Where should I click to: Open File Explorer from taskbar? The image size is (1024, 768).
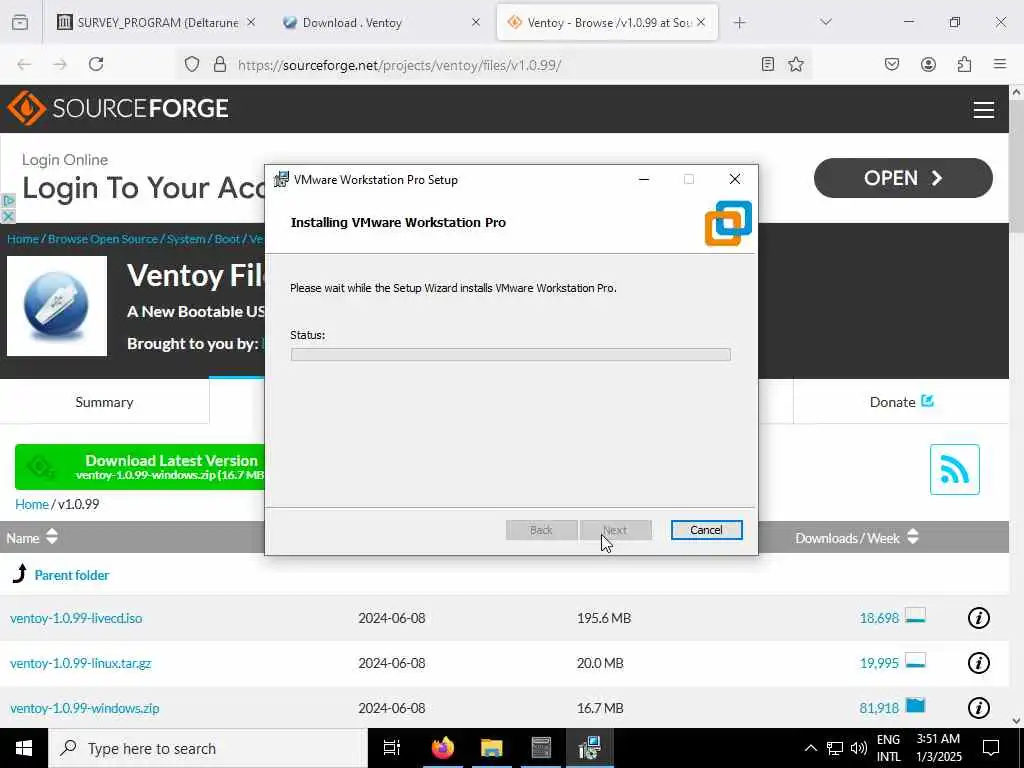[x=492, y=748]
